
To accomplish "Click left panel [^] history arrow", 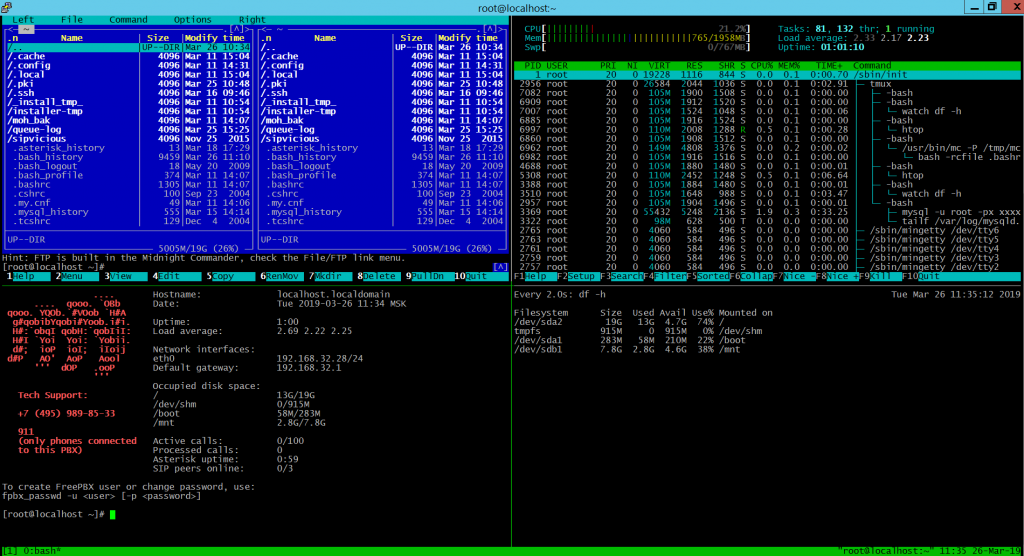I will pyautogui.click(x=235, y=30).
